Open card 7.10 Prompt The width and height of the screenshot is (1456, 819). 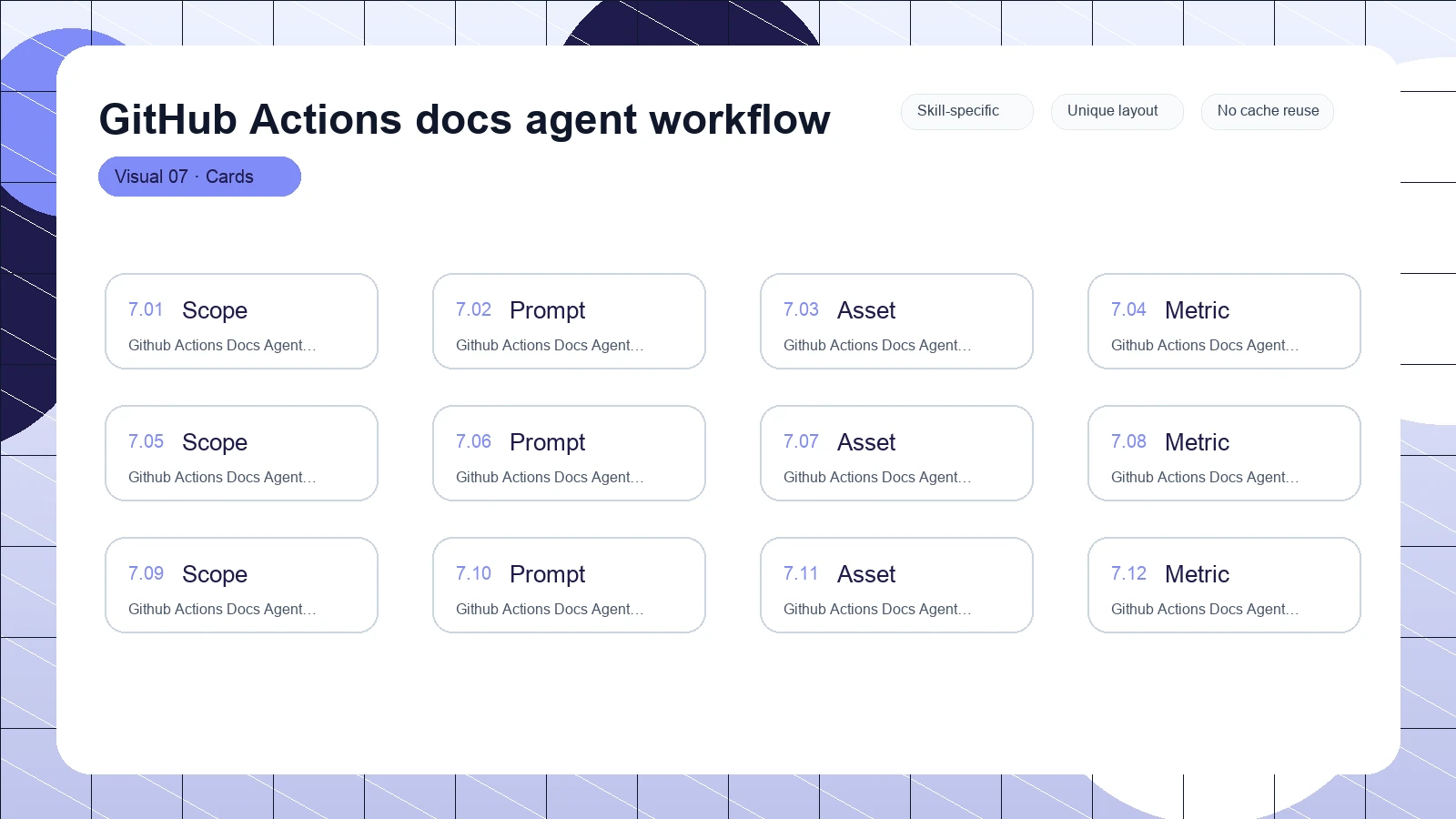(x=569, y=585)
